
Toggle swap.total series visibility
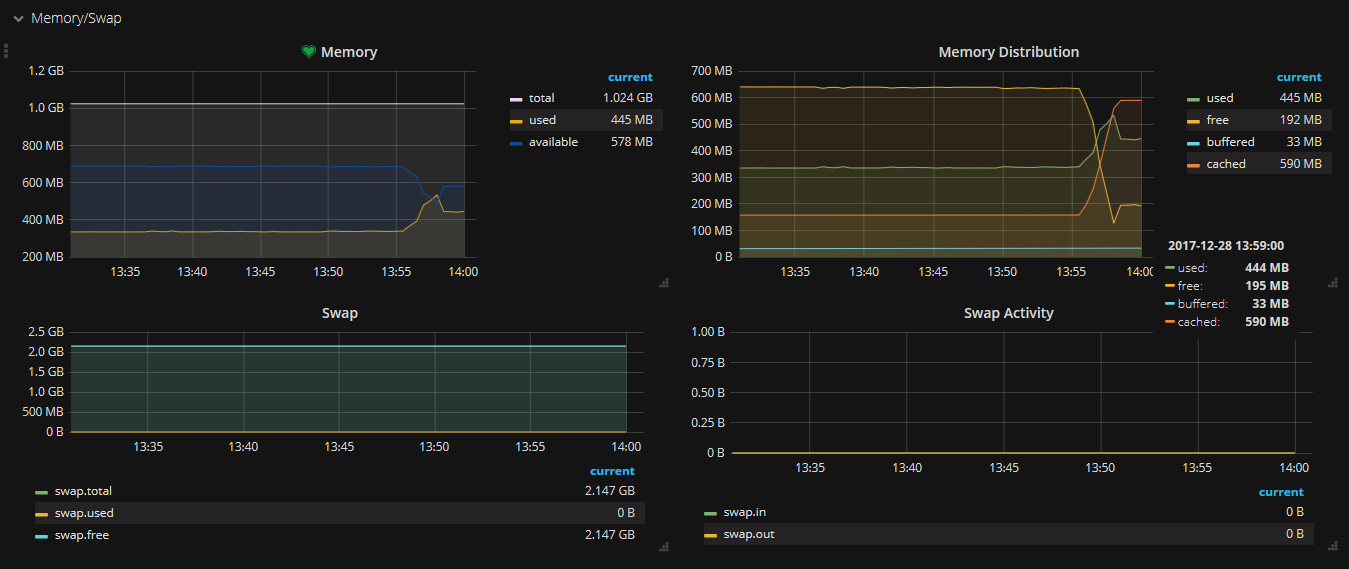pos(83,491)
